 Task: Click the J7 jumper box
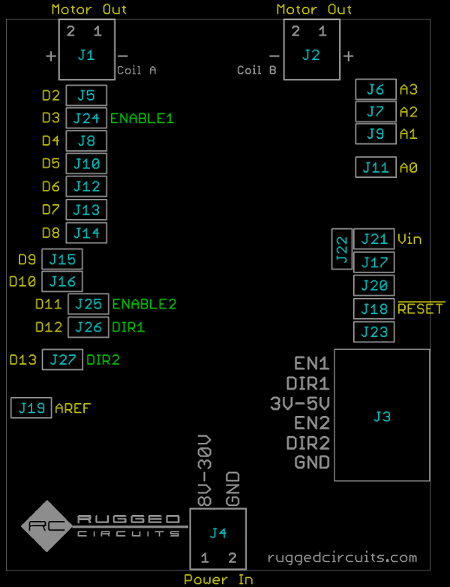pyautogui.click(x=376, y=111)
